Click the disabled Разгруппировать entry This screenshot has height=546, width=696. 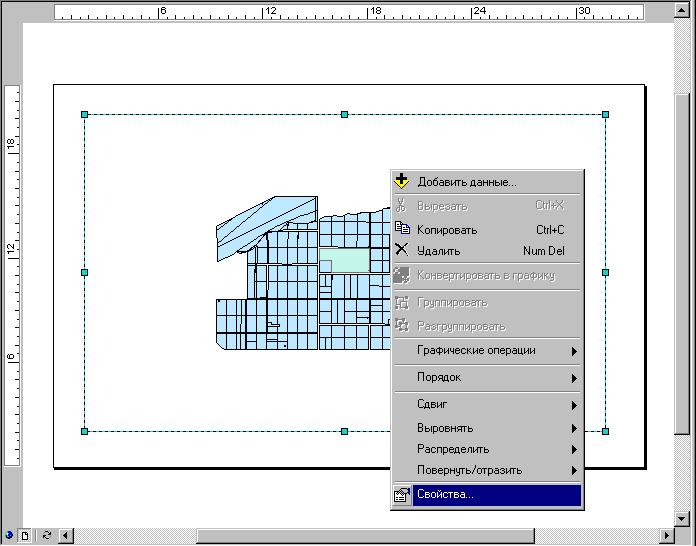(x=487, y=327)
